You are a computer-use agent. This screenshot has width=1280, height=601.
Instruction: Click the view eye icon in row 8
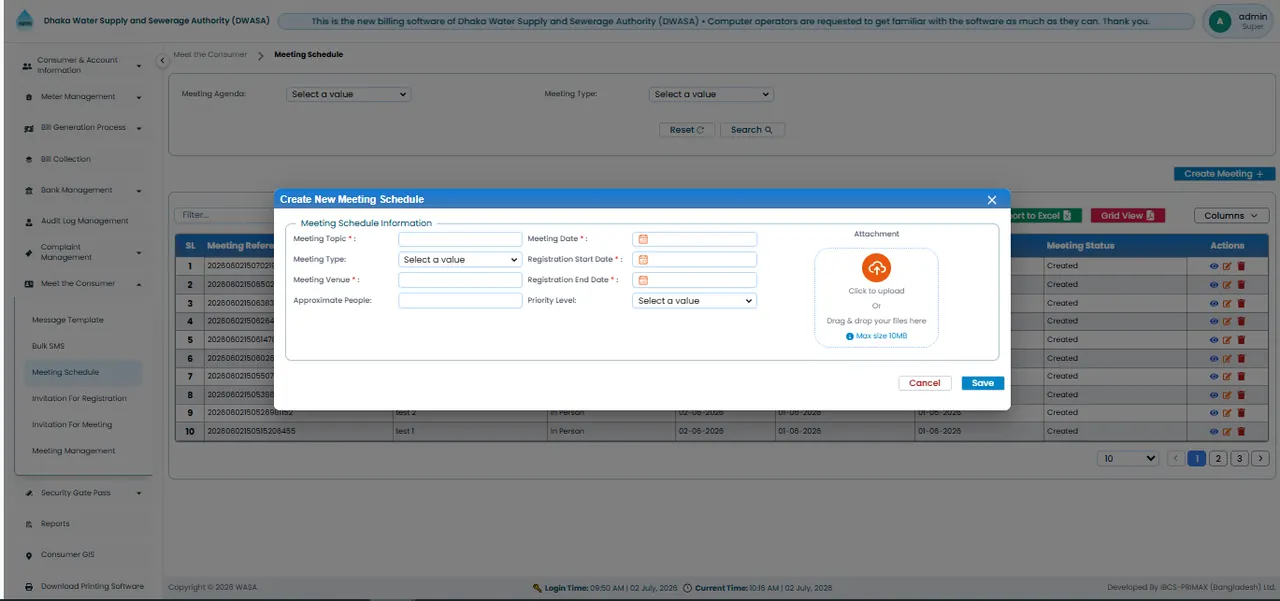1215,395
